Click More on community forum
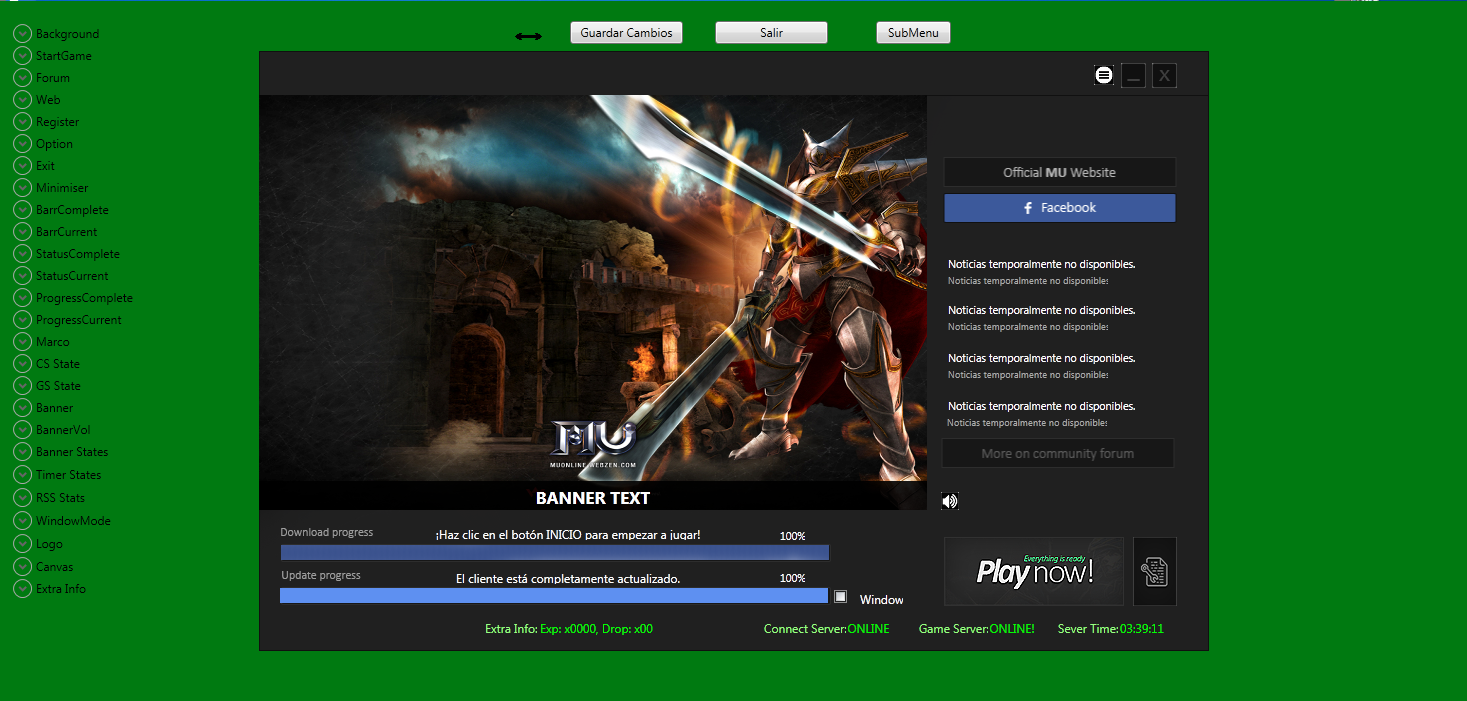 (1058, 453)
